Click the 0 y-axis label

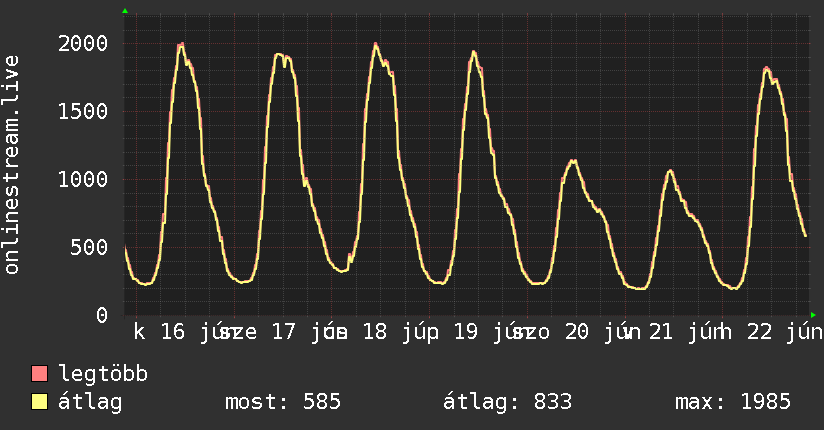(x=102, y=315)
